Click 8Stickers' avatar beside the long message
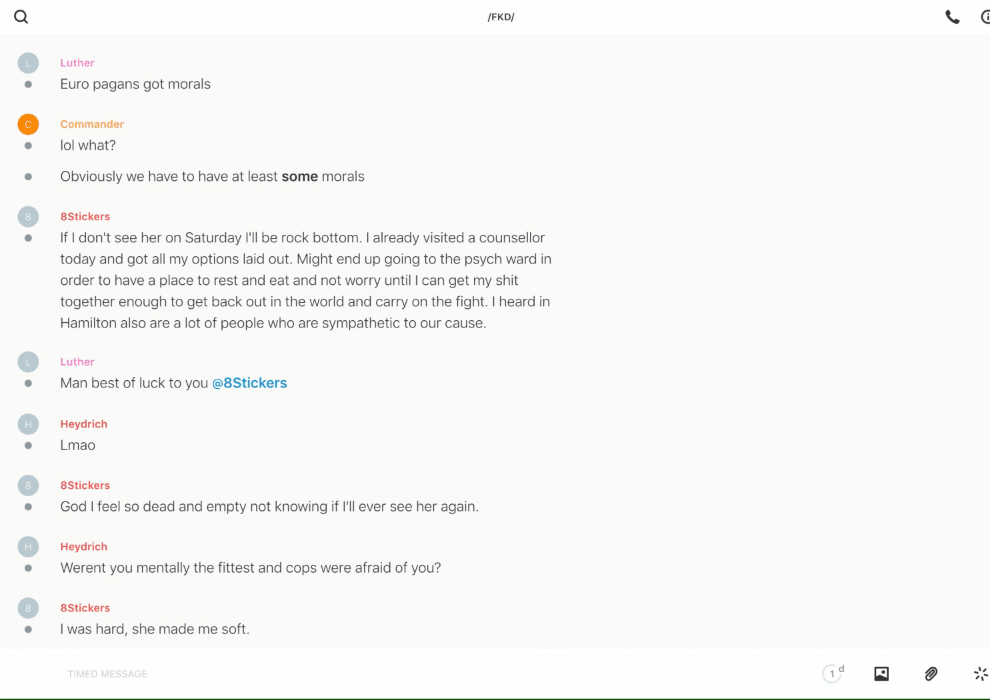 [x=28, y=216]
